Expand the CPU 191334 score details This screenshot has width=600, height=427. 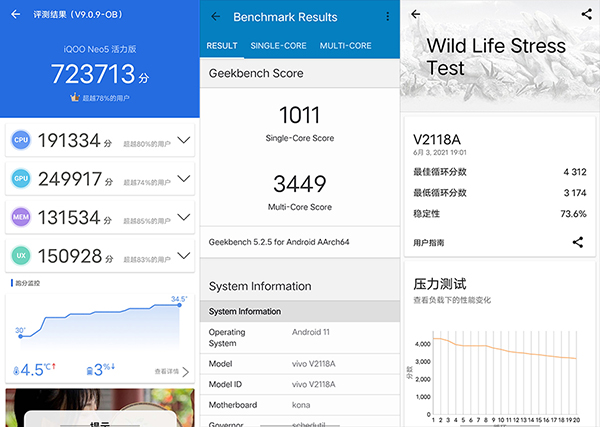182,142
